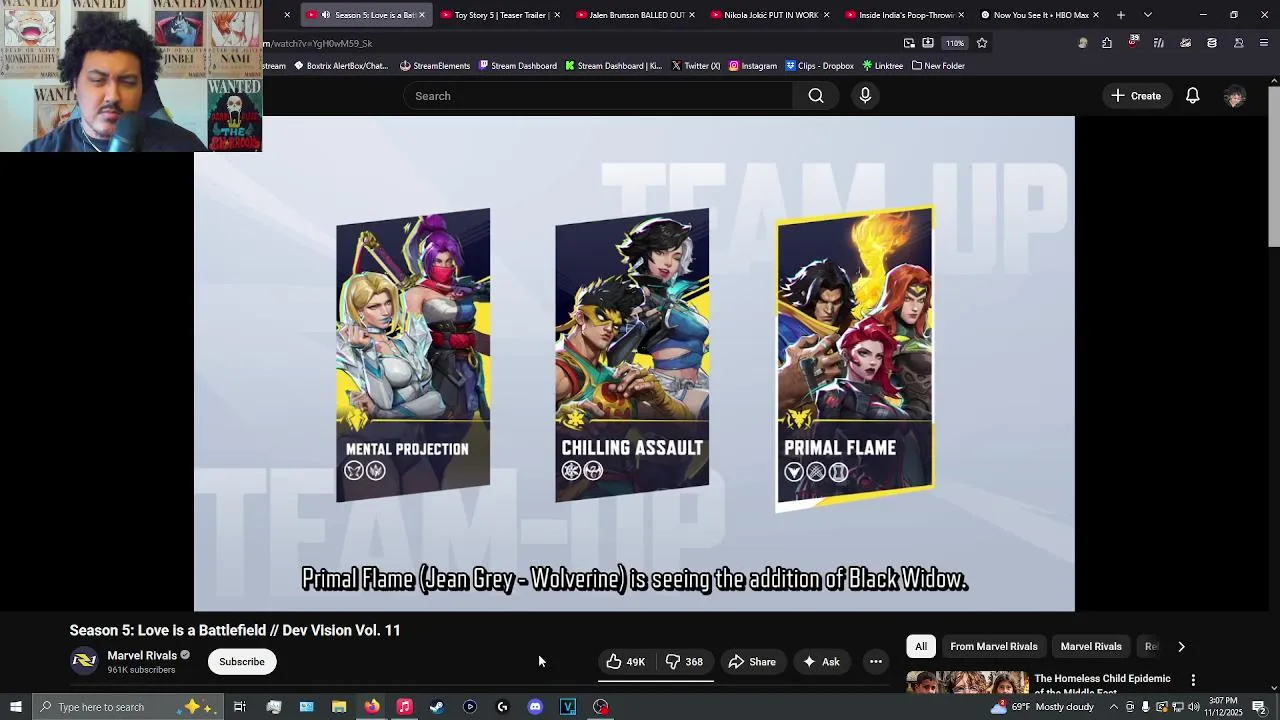
Task: Click the YouTube search magnifier button
Action: (x=816, y=96)
